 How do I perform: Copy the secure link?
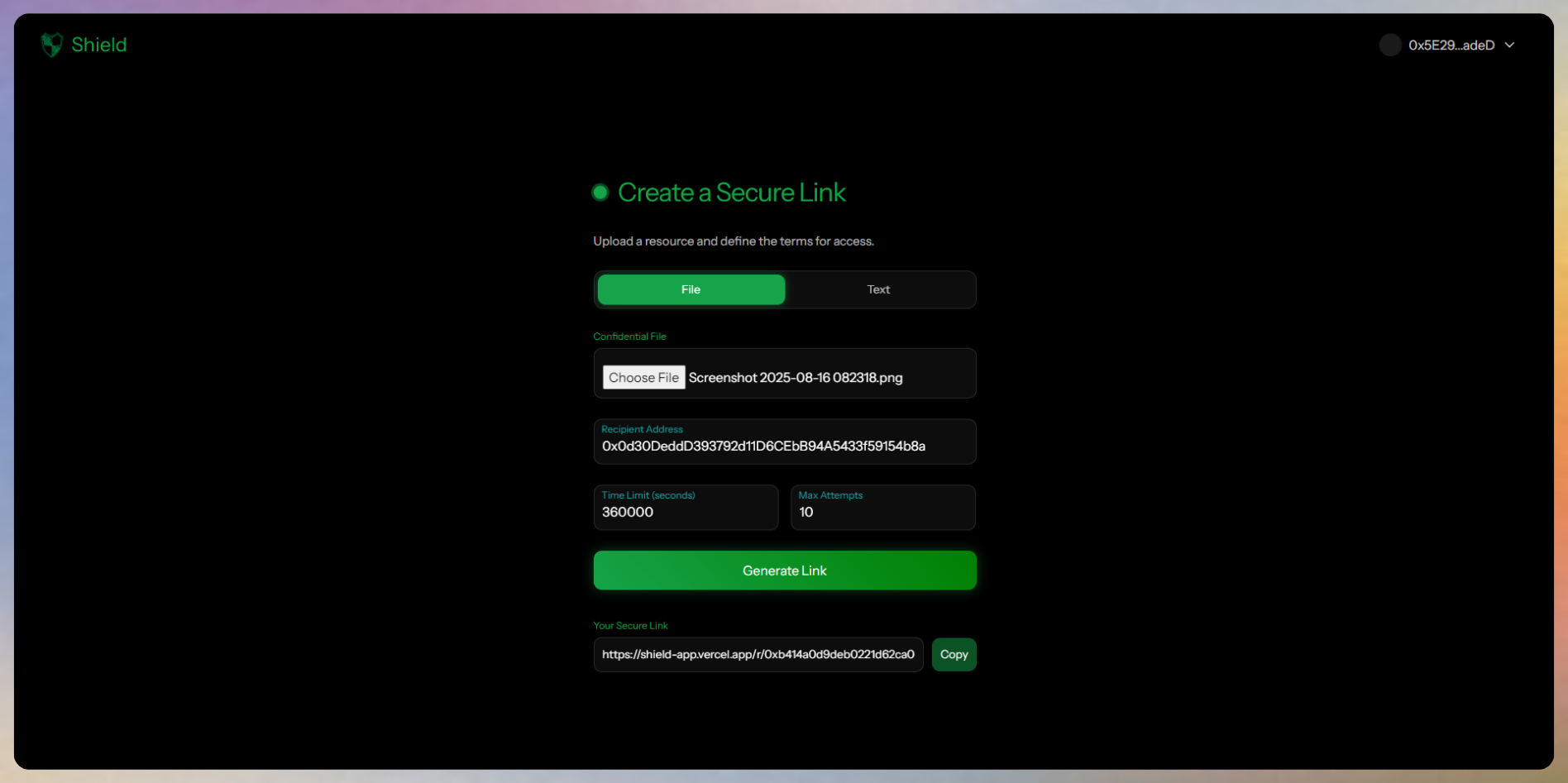coord(954,654)
